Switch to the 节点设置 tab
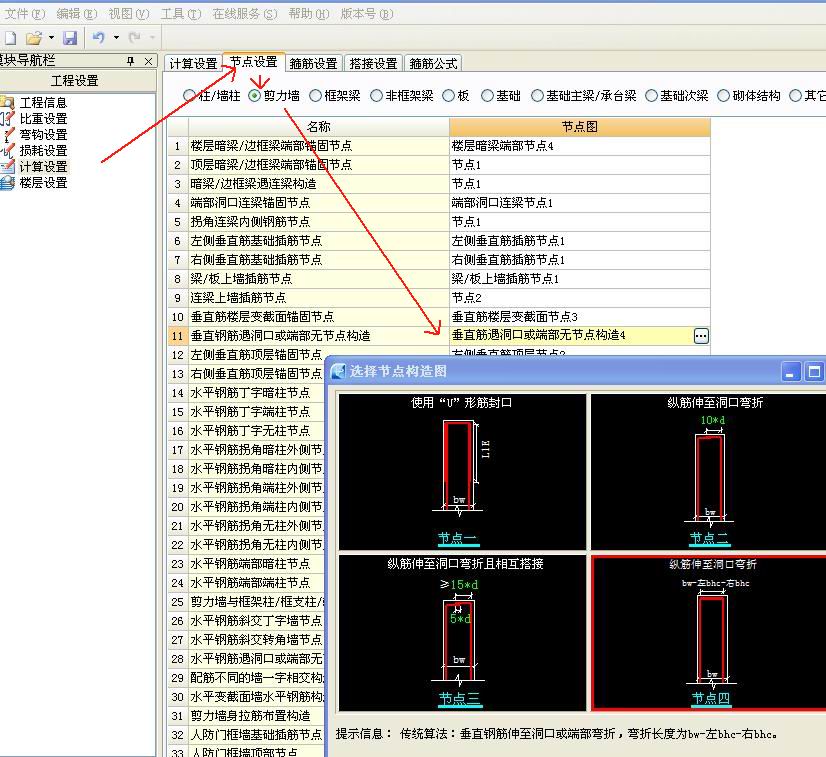Viewport: 826px width, 757px height. 254,62
